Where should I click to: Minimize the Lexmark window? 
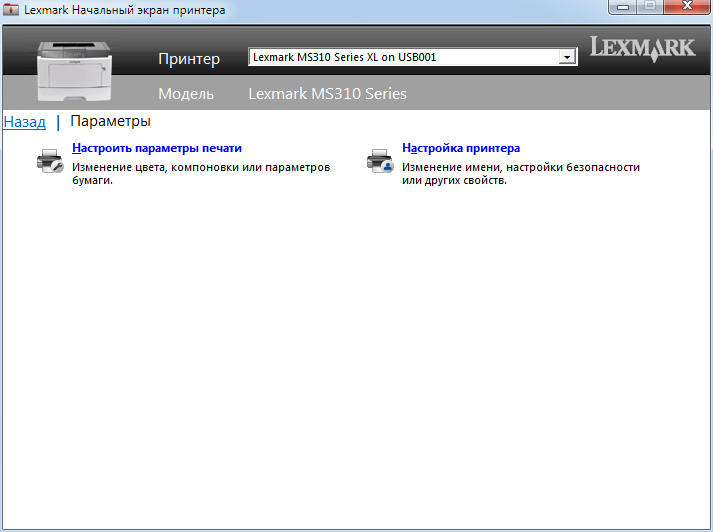[x=623, y=6]
